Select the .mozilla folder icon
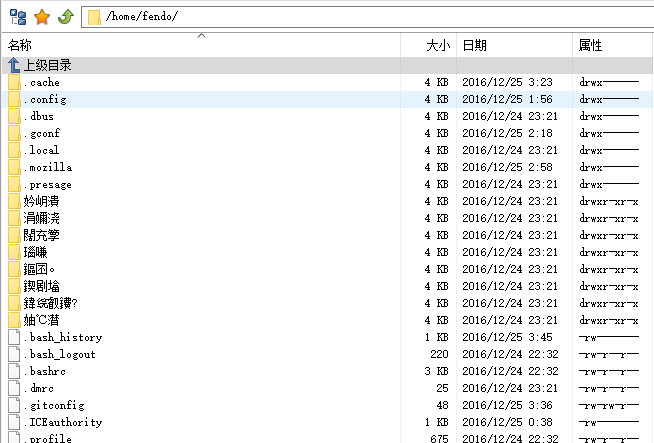The height and width of the screenshot is (443, 654). click(x=14, y=167)
